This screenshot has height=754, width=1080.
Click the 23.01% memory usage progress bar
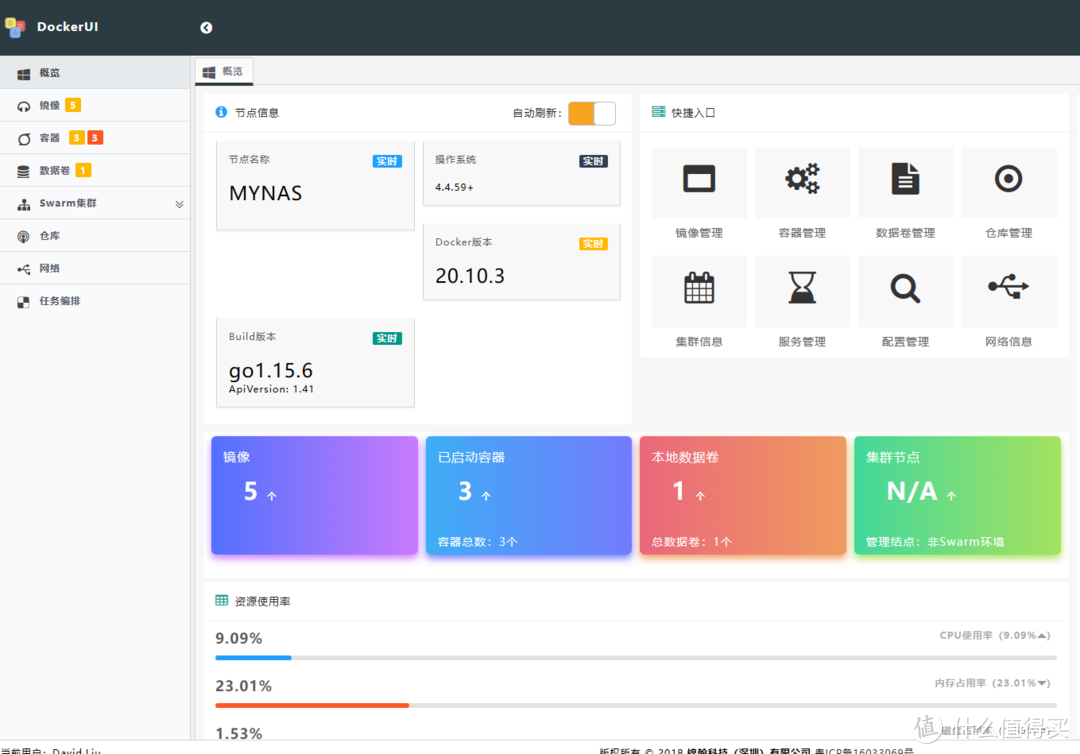[636, 705]
